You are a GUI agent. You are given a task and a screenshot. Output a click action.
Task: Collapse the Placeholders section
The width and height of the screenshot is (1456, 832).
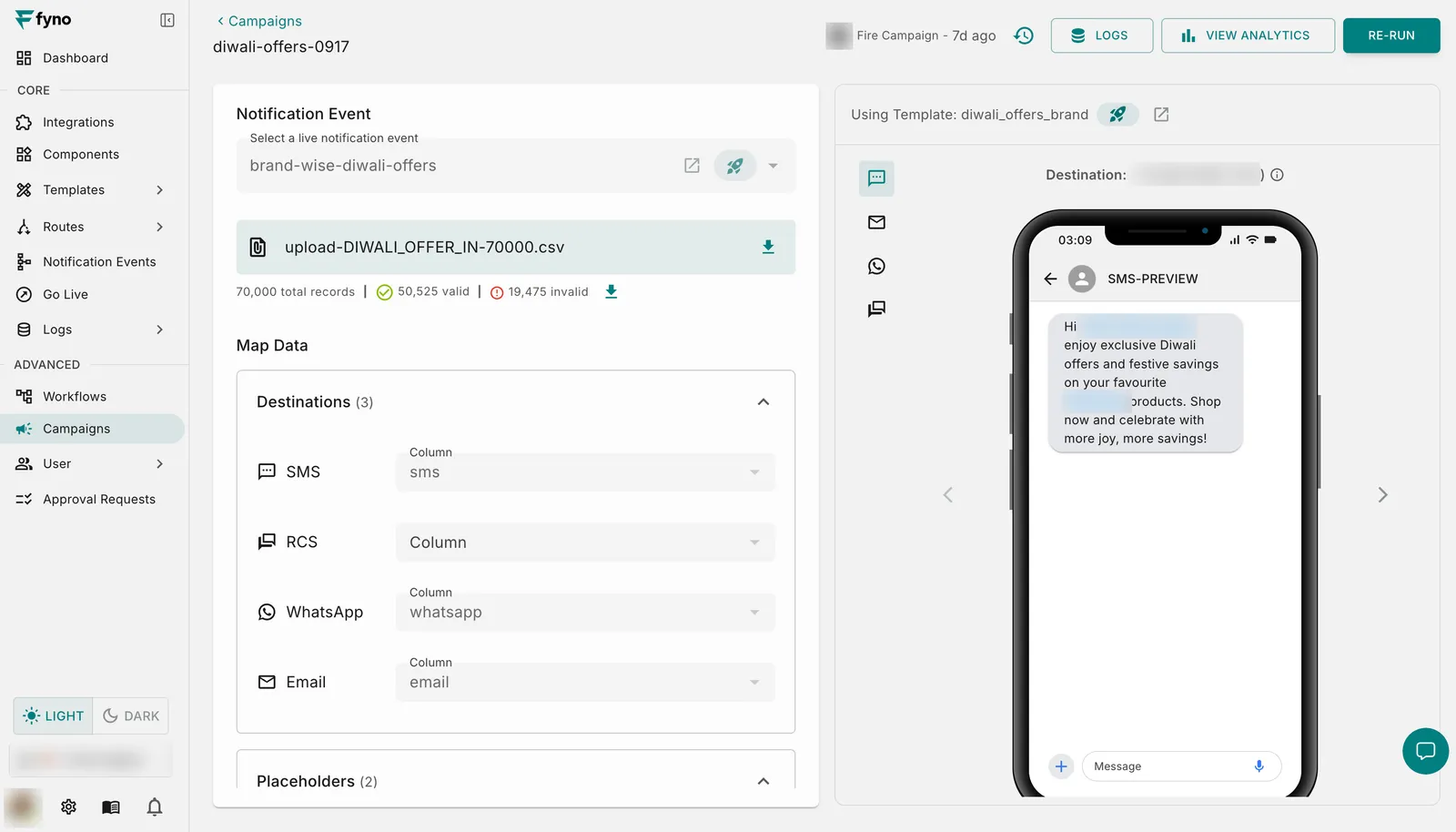[x=763, y=781]
